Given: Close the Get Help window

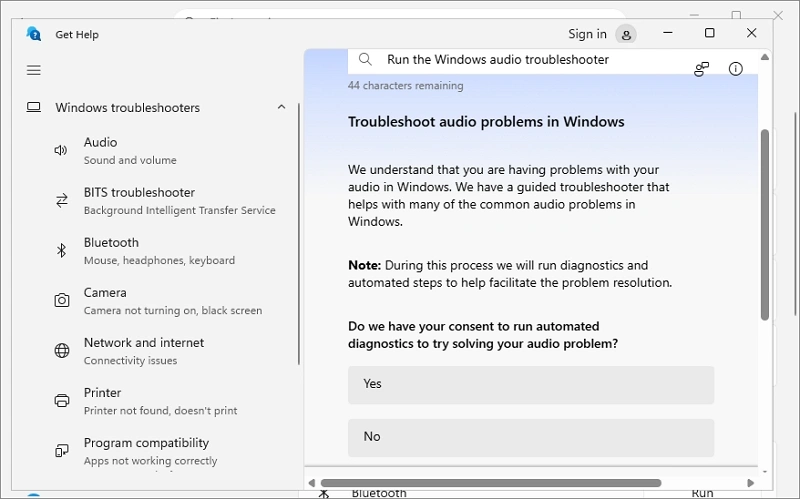Looking at the screenshot, I should pos(751,33).
